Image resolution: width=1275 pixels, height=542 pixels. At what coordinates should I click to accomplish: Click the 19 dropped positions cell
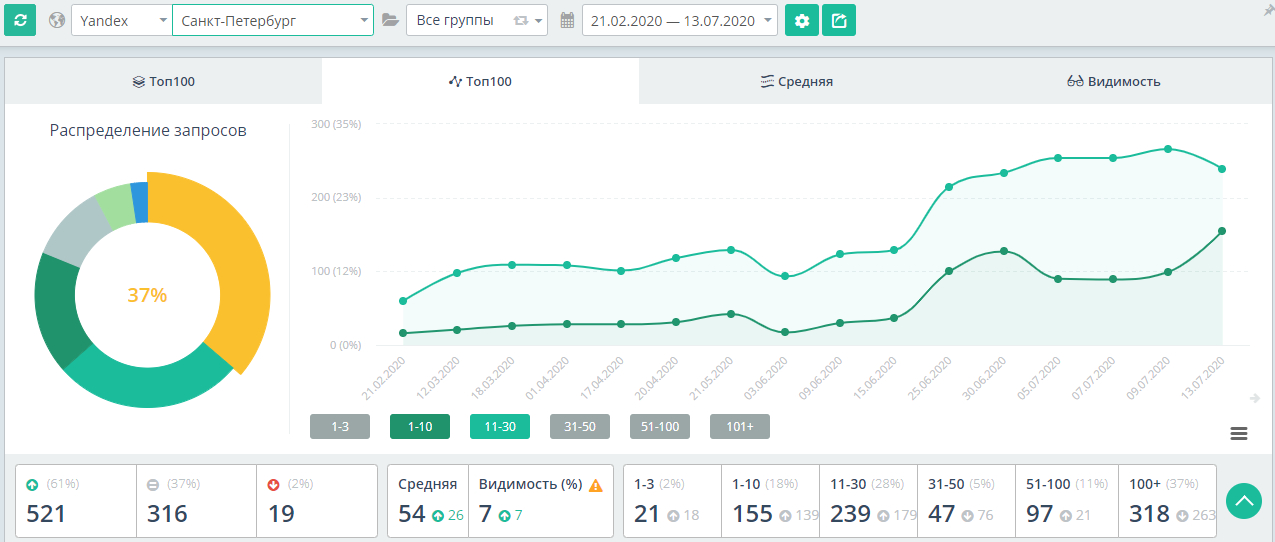pos(316,501)
